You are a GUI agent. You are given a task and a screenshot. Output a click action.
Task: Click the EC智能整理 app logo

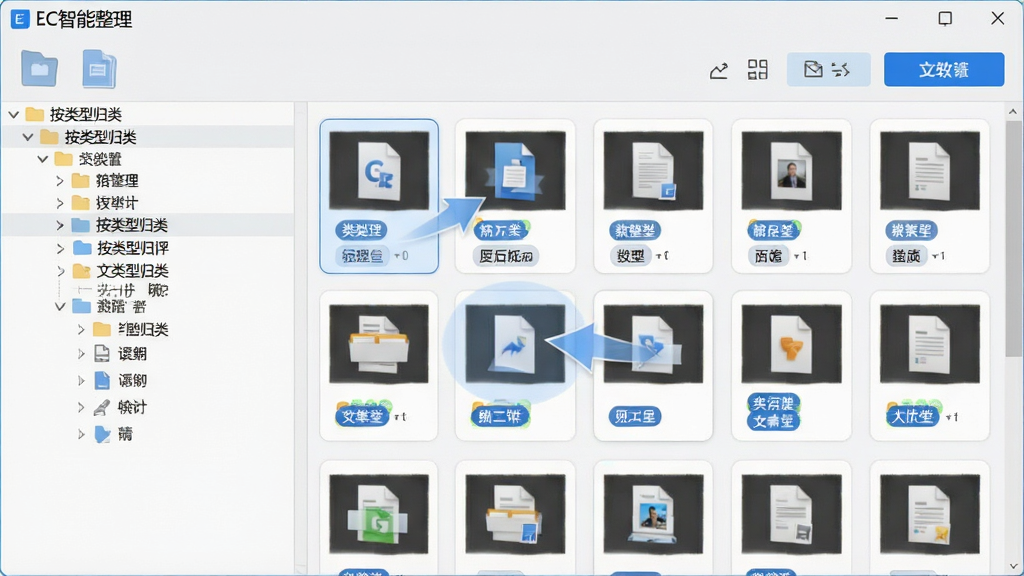point(20,19)
